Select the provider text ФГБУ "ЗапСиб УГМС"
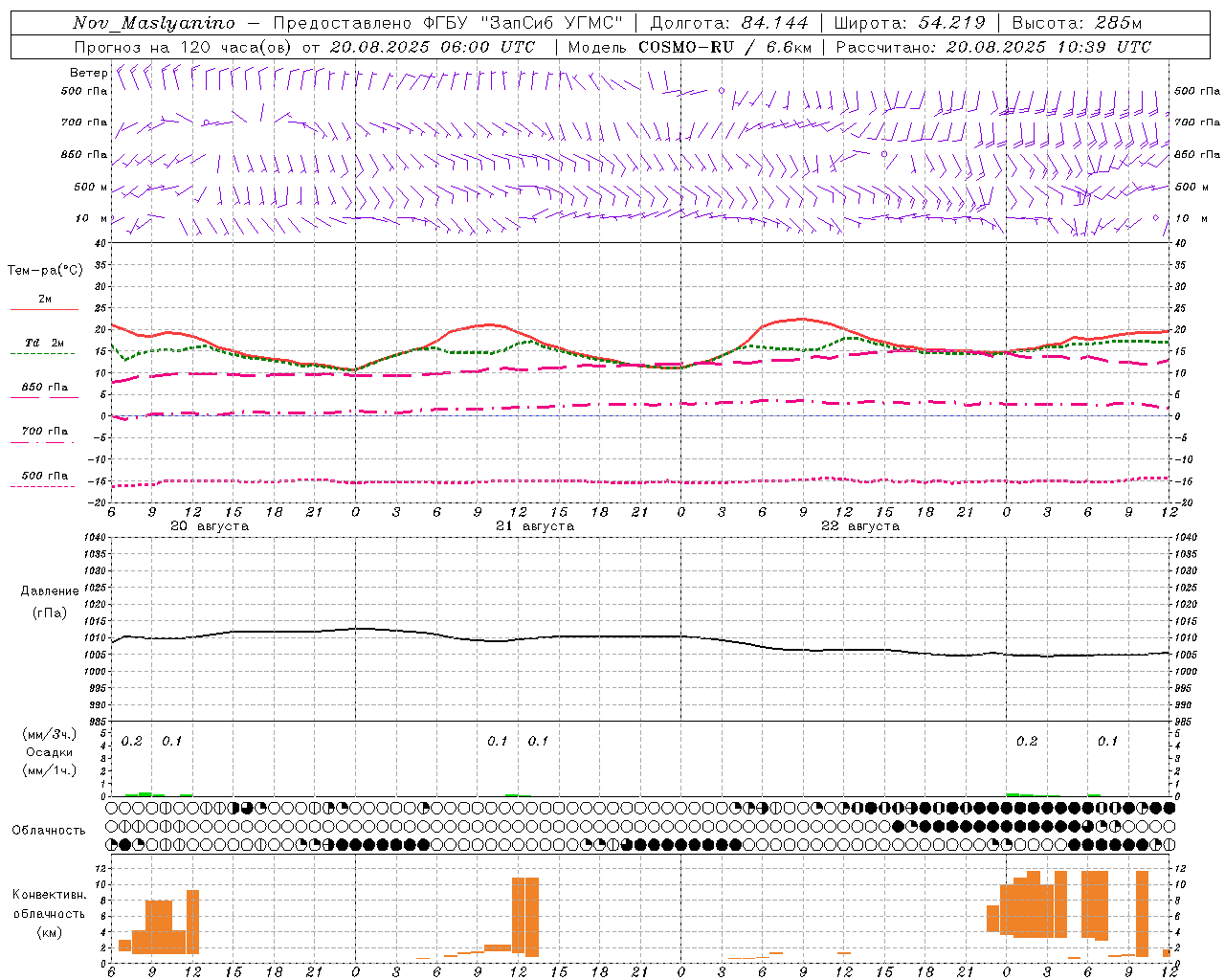The image size is (1225, 980). coord(523,23)
